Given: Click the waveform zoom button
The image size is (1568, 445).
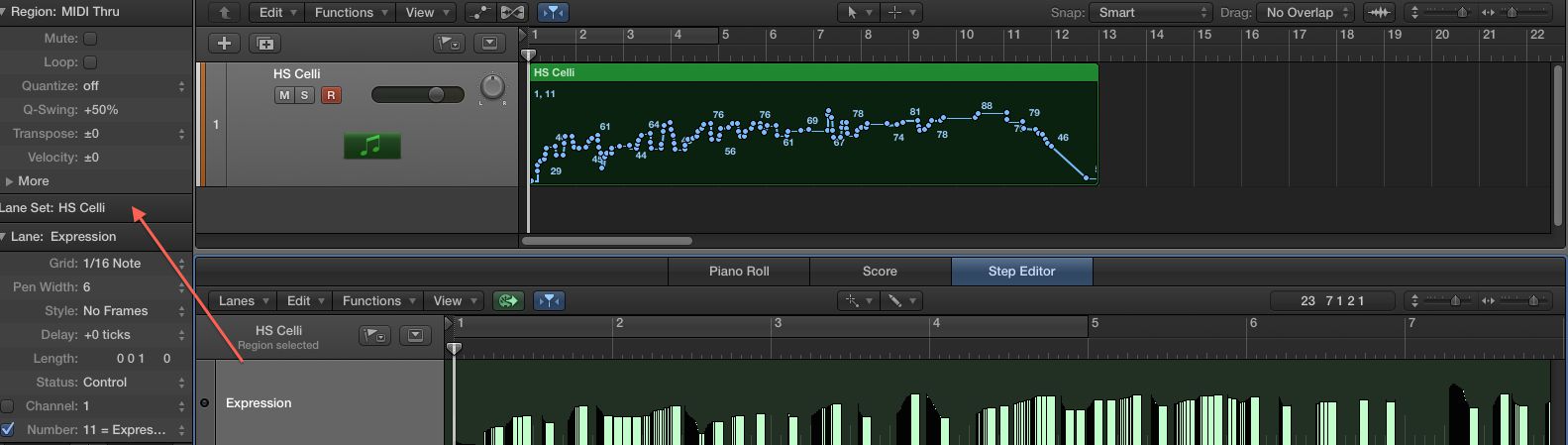Looking at the screenshot, I should pyautogui.click(x=1379, y=13).
